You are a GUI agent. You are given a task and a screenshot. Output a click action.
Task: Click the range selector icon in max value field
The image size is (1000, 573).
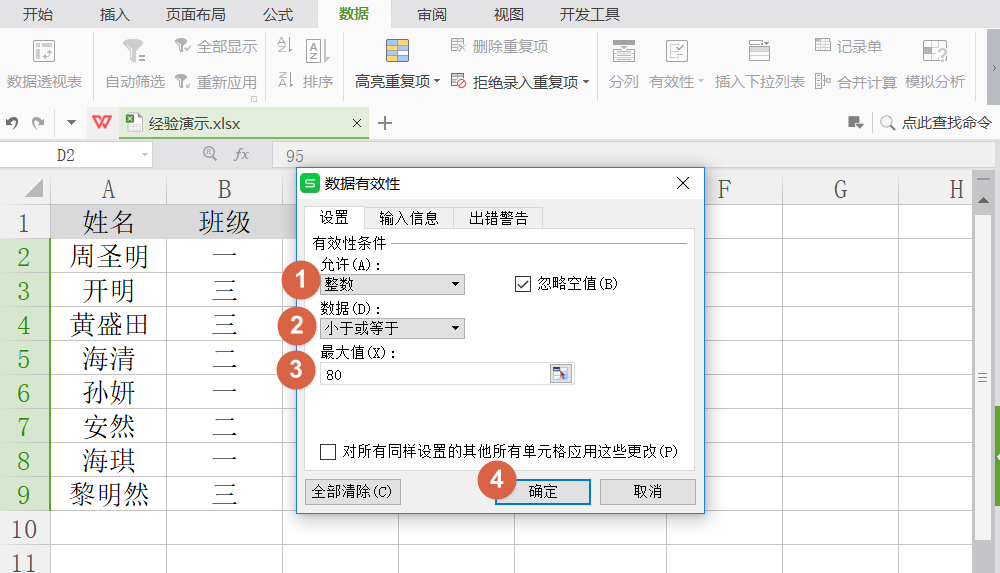(561, 374)
